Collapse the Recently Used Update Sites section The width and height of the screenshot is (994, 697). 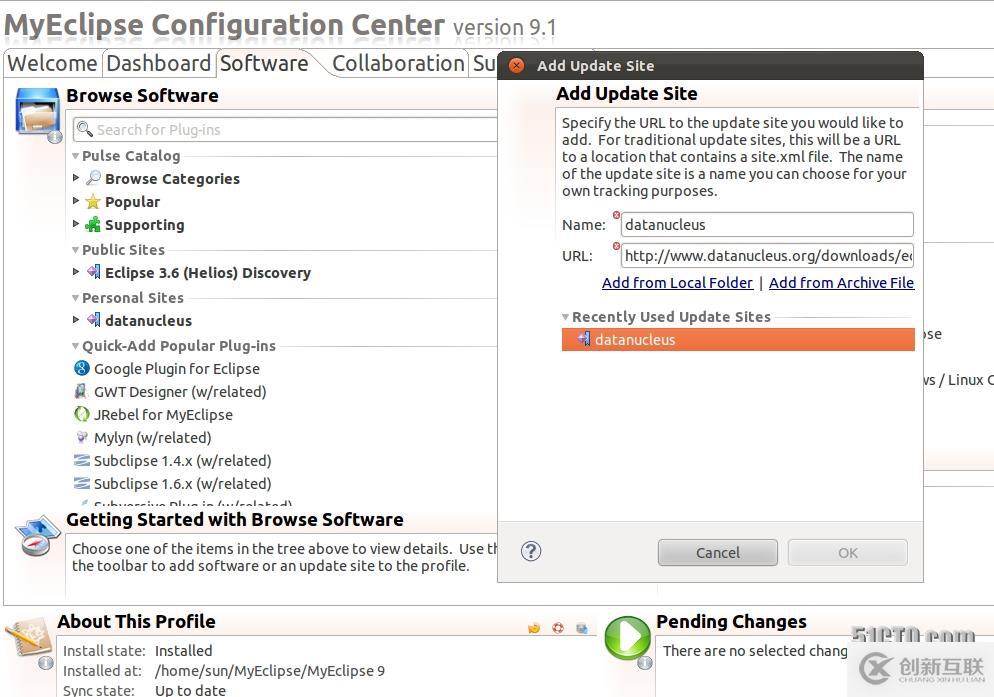click(x=565, y=317)
